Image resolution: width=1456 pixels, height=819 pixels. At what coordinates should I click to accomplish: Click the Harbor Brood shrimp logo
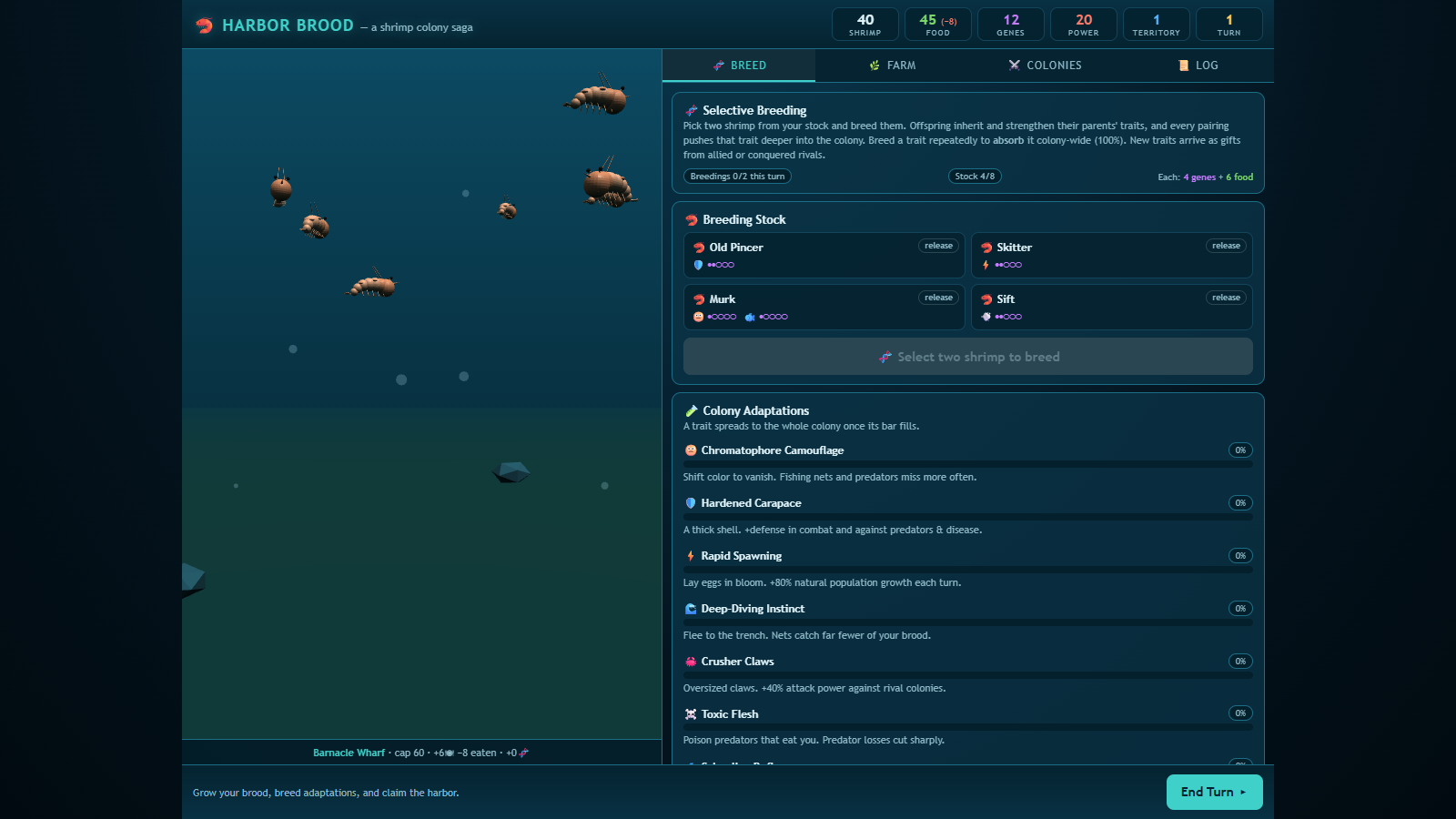click(205, 25)
